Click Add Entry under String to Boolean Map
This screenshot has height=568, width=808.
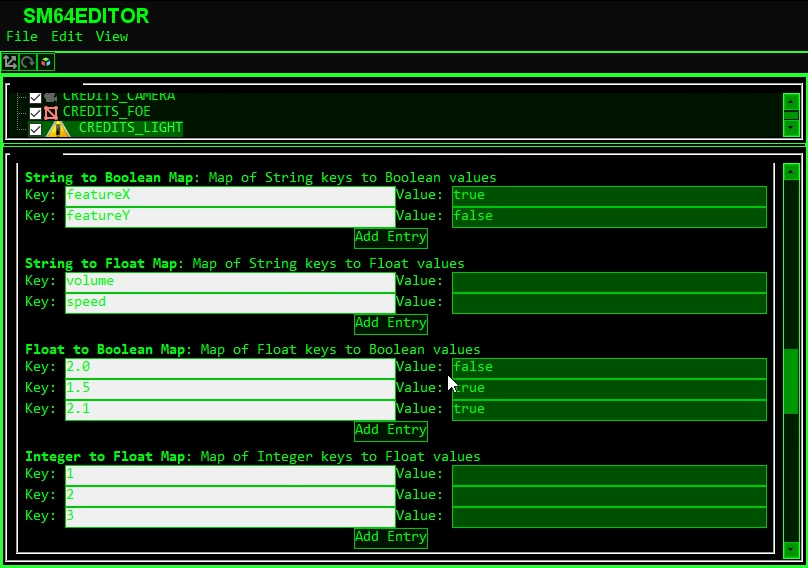click(391, 238)
